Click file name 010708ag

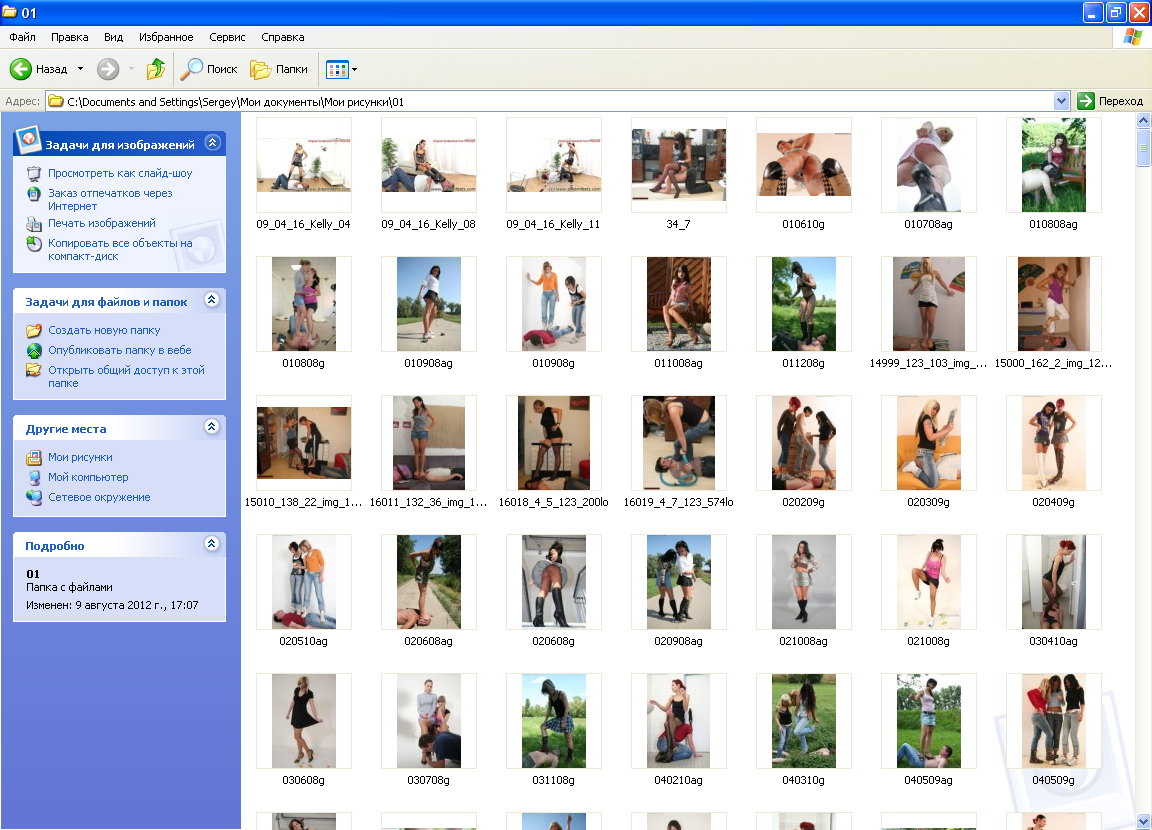(x=928, y=224)
